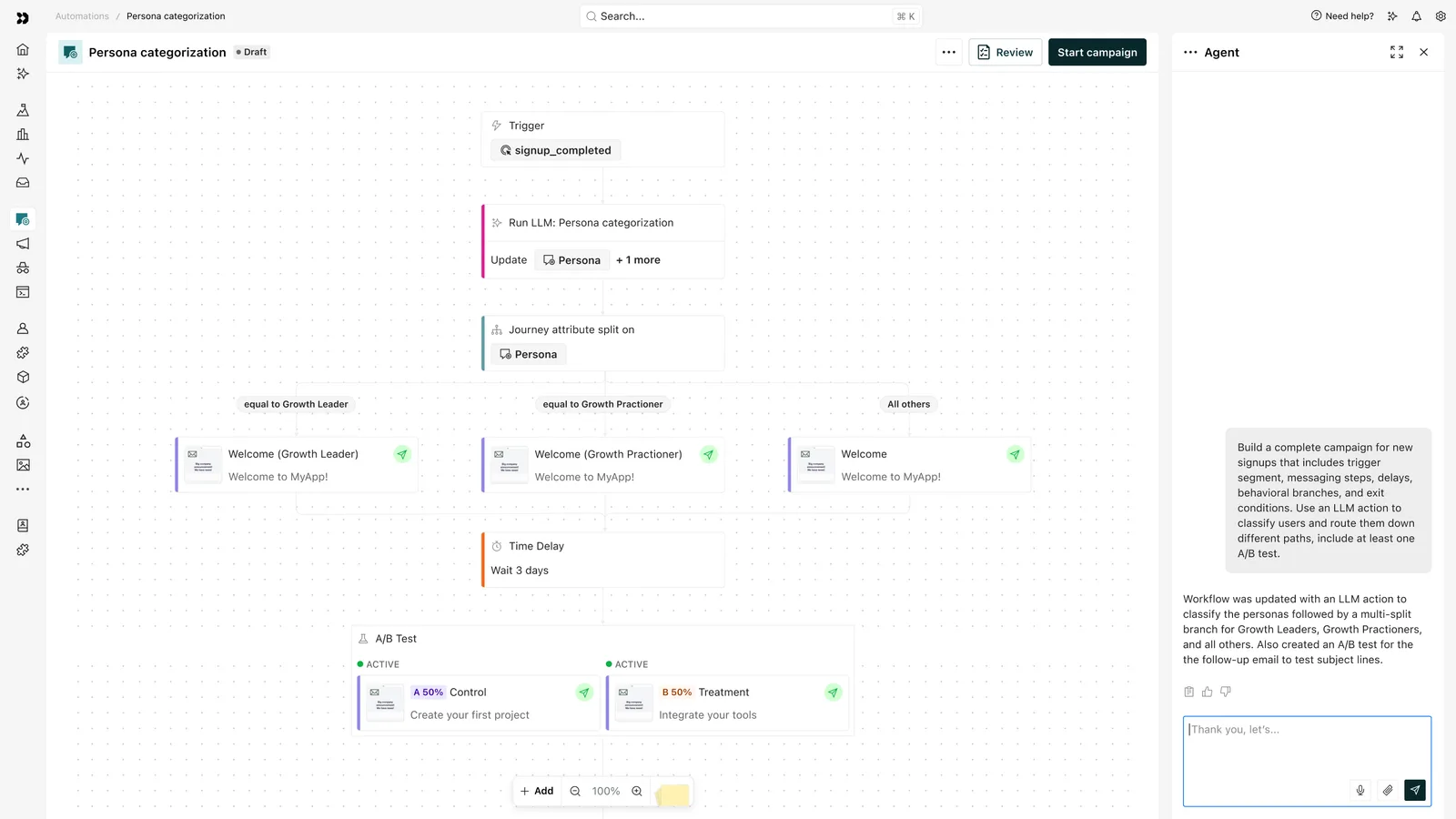Screen dimensions: 1456x819
Task: Click the Add button on canvas toolbar
Action: point(537,792)
